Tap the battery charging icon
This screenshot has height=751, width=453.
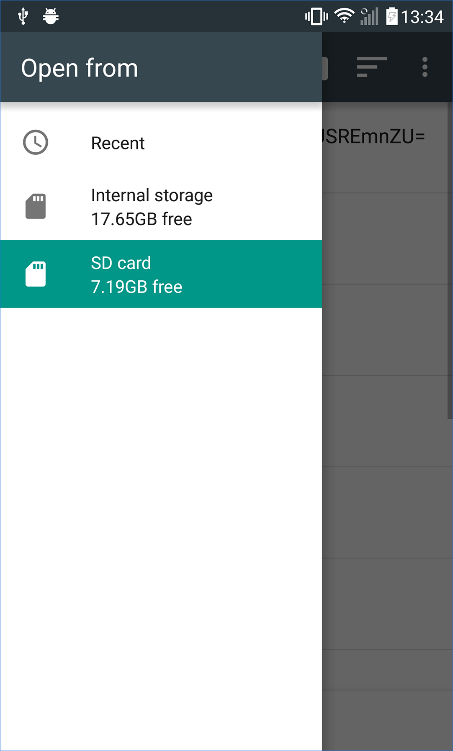[x=392, y=16]
